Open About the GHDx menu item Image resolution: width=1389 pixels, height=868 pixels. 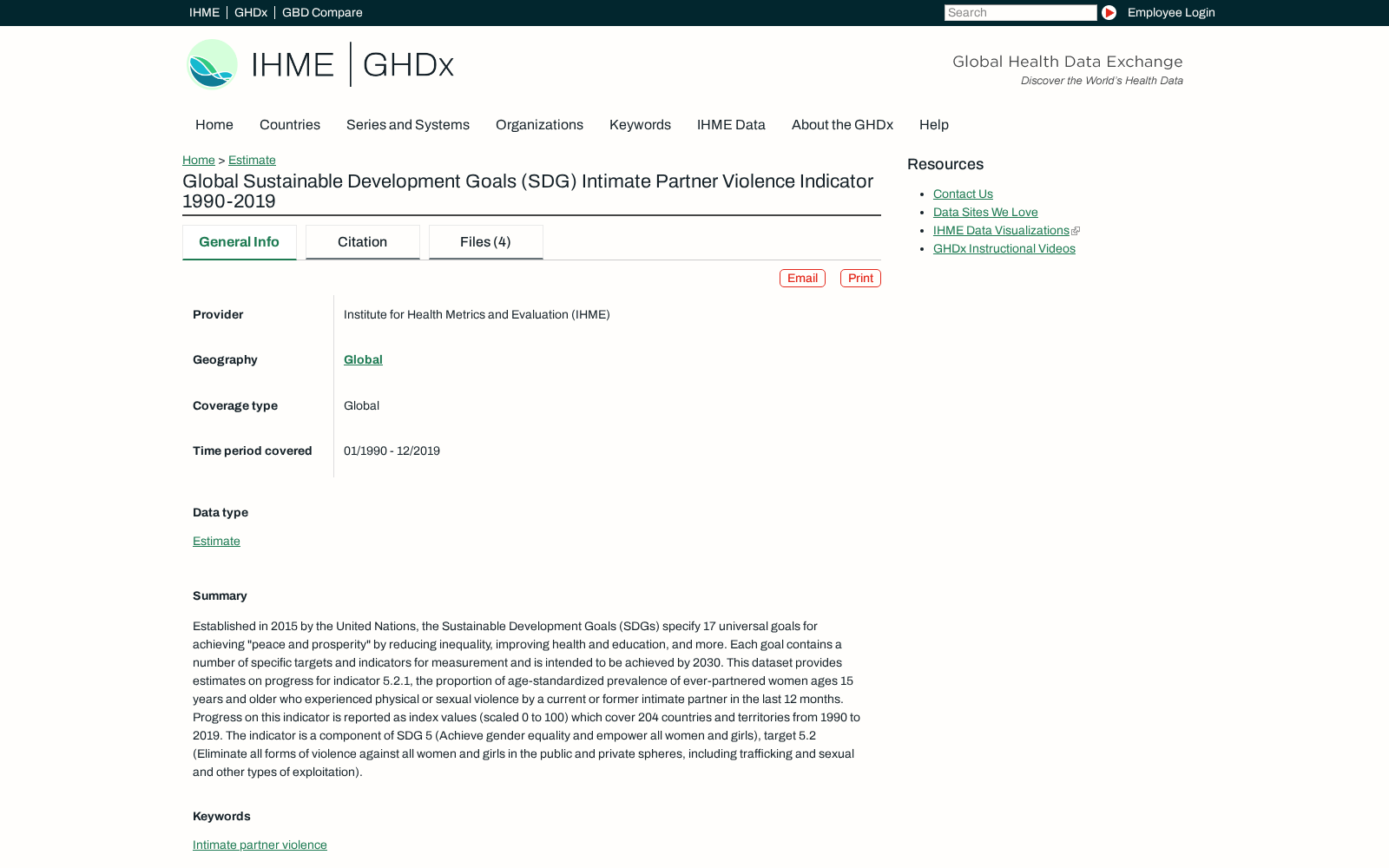[x=842, y=125]
